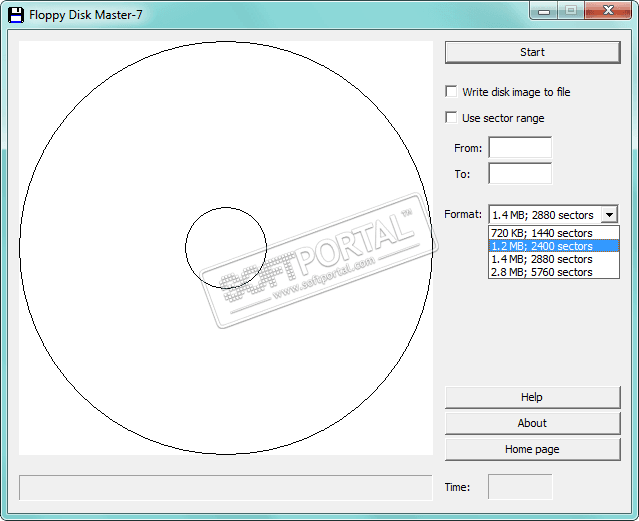Choose 1.4 MB; 2880 sectors in list

click(x=554, y=259)
